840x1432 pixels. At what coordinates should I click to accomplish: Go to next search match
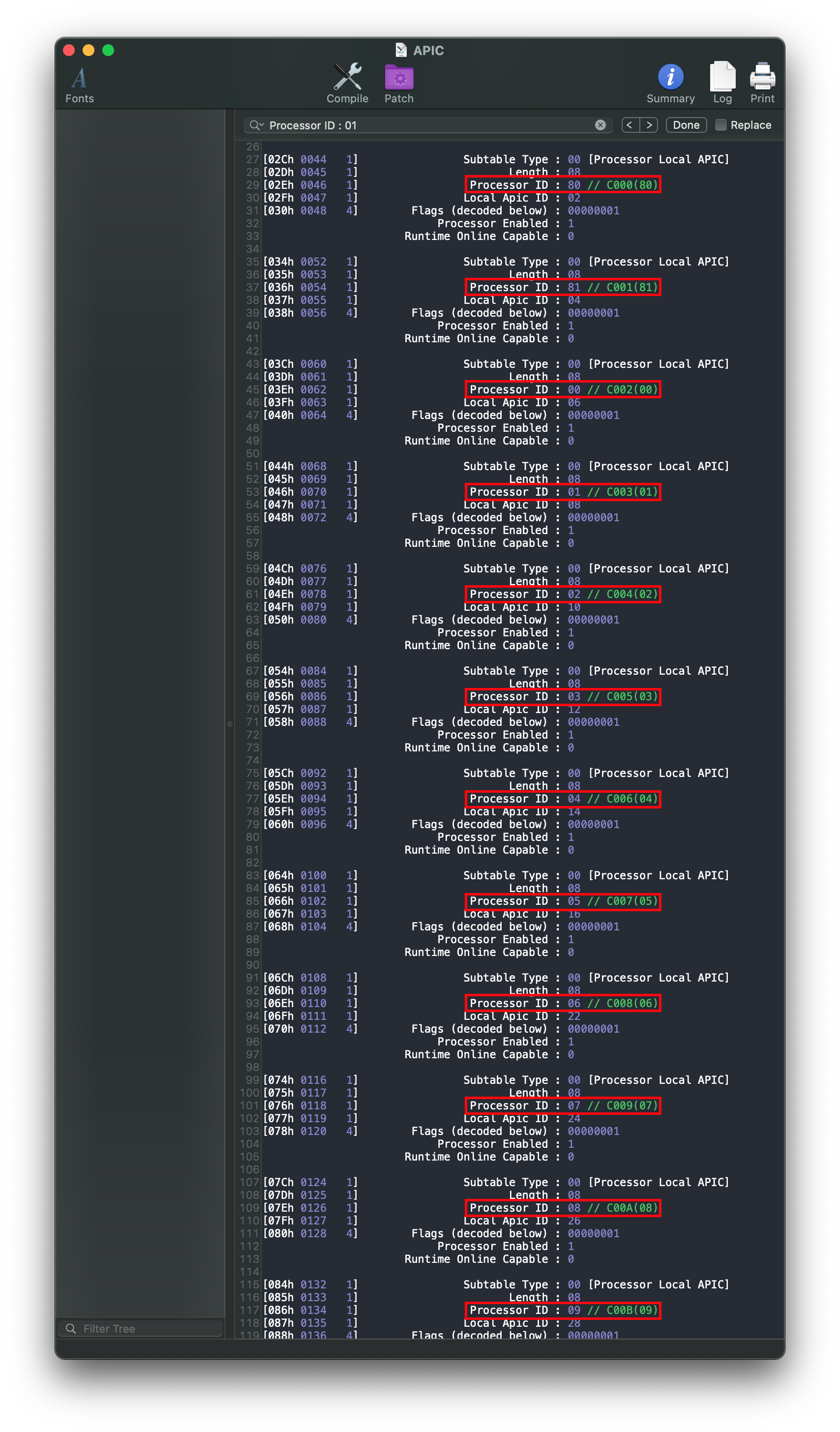pos(649,125)
